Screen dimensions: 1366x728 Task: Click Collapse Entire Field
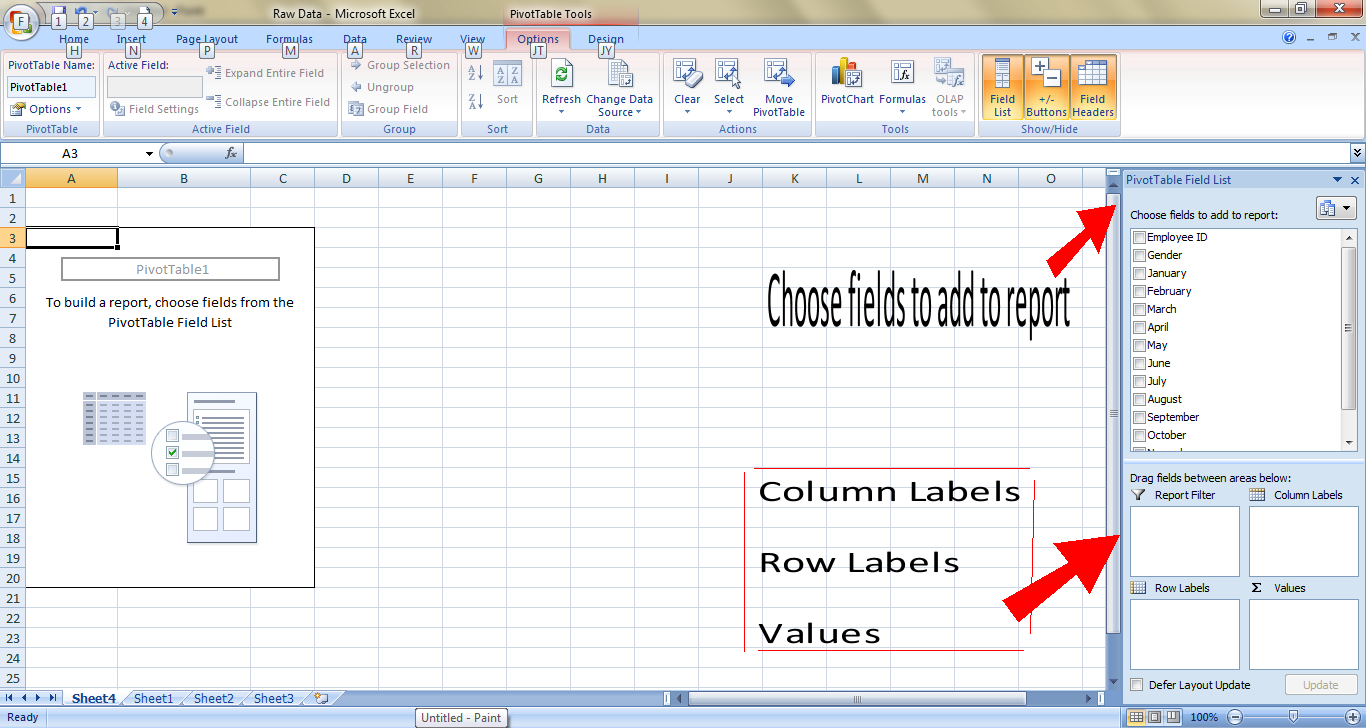(x=268, y=102)
